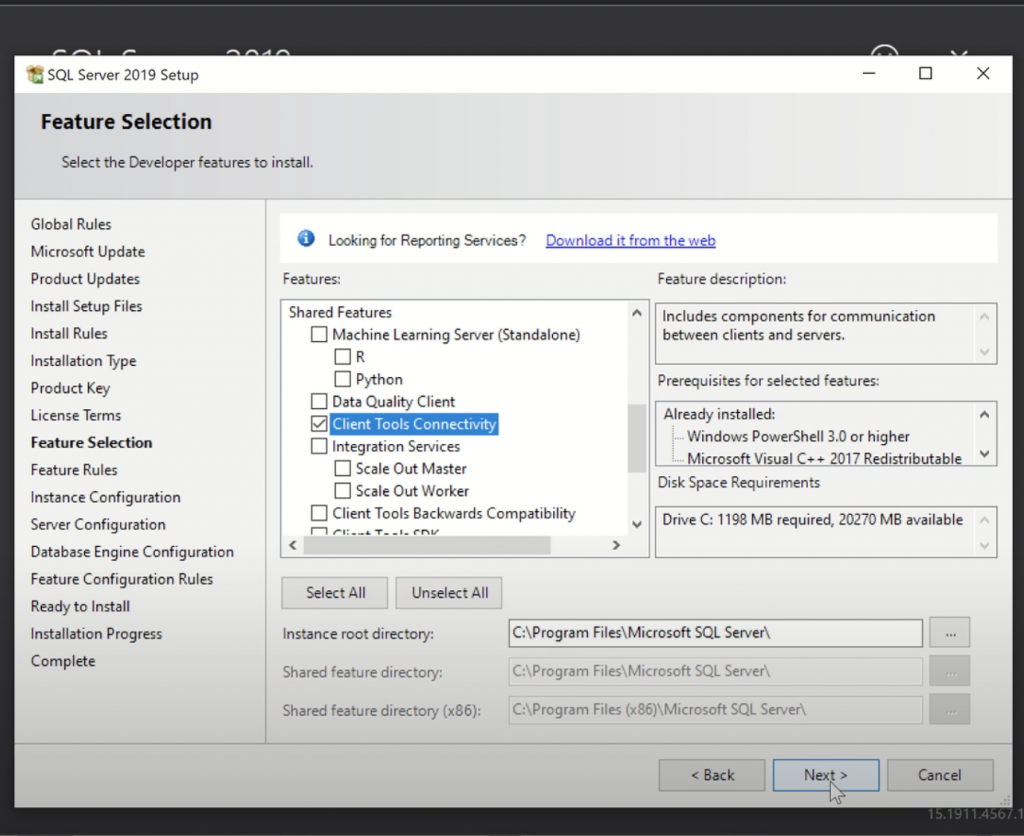Screen dimensions: 1024x836
Task: Maximize the SQL Server 2019 Setup window
Action: click(925, 74)
